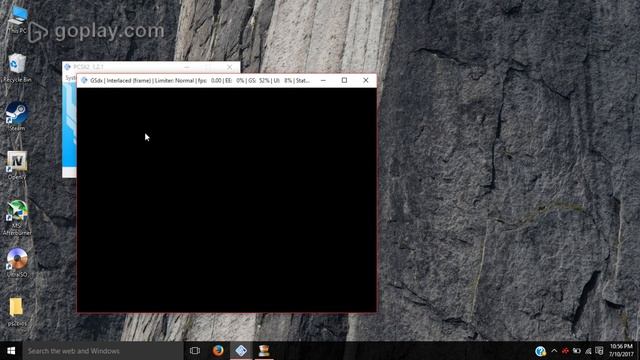Select the UltraISO desktop shortcut
Image resolution: width=640 pixels, height=360 pixels.
pos(17,262)
